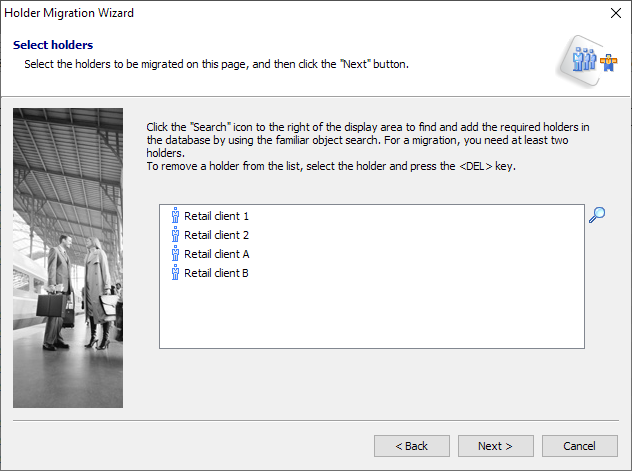Go to the previous page with Back
Viewport: 632px width, 471px height.
point(411,446)
